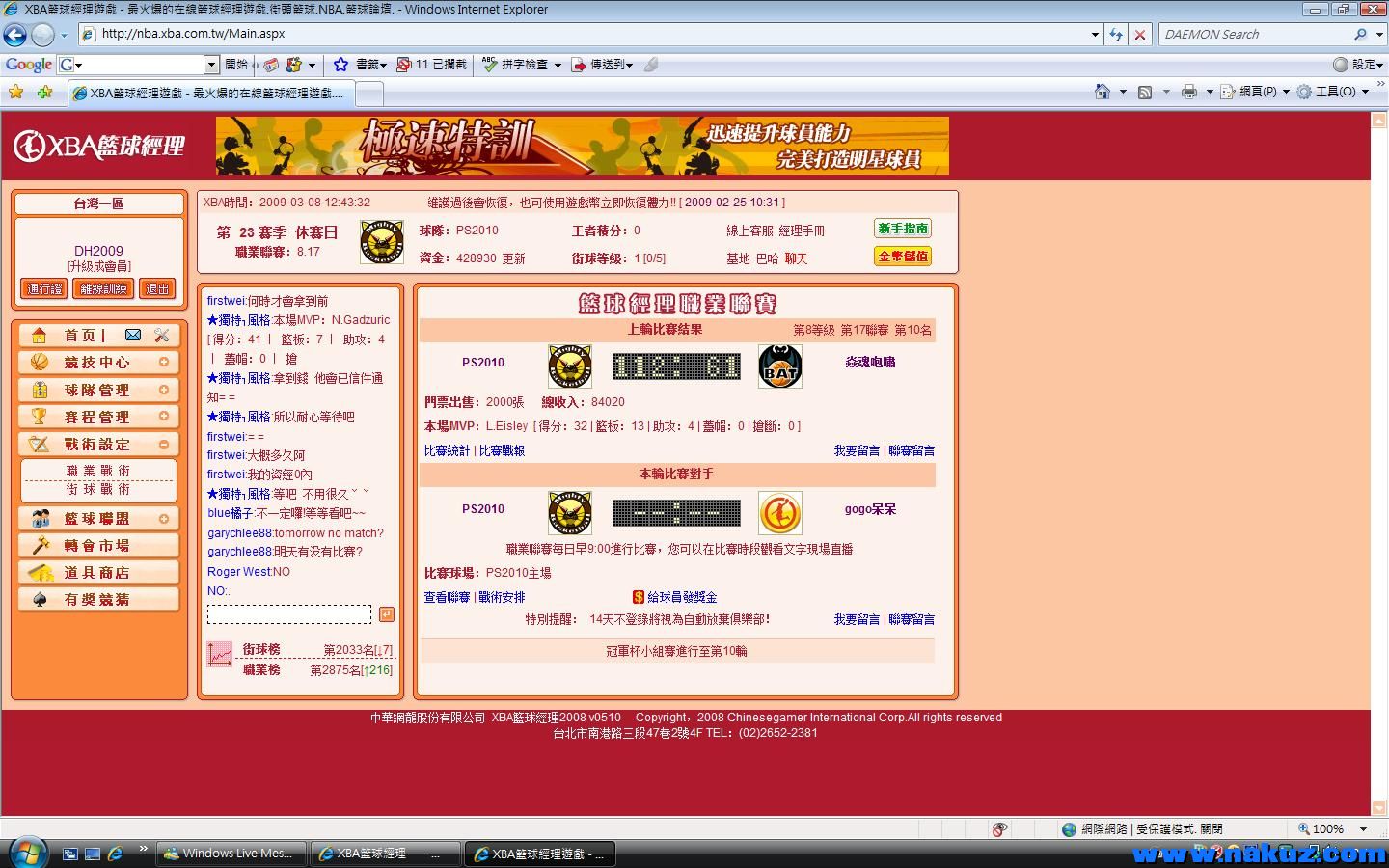This screenshot has width=1389, height=868.
Task: Click the 通行證 button
Action: (x=44, y=288)
